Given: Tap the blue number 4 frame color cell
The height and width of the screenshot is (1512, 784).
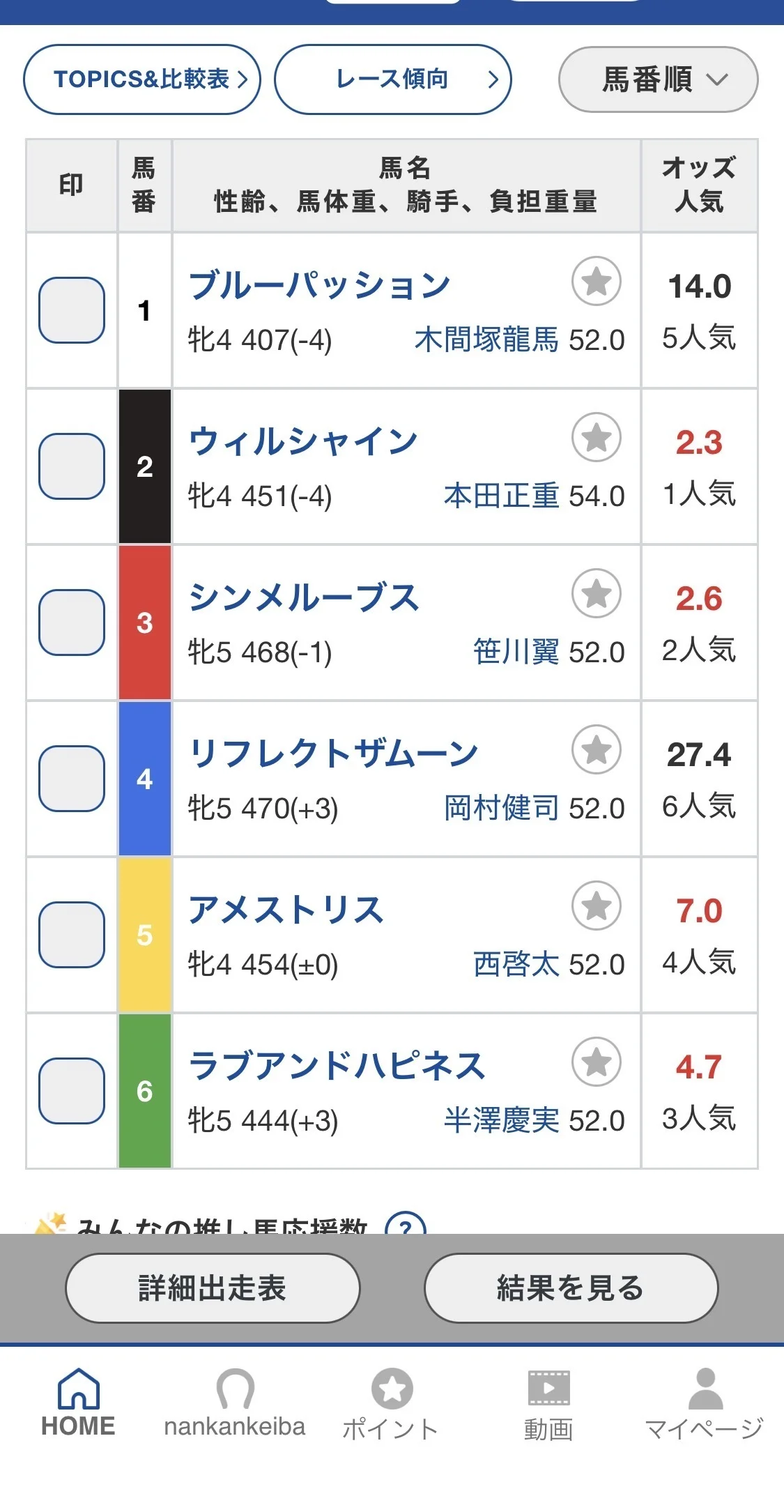Looking at the screenshot, I should coord(145,779).
